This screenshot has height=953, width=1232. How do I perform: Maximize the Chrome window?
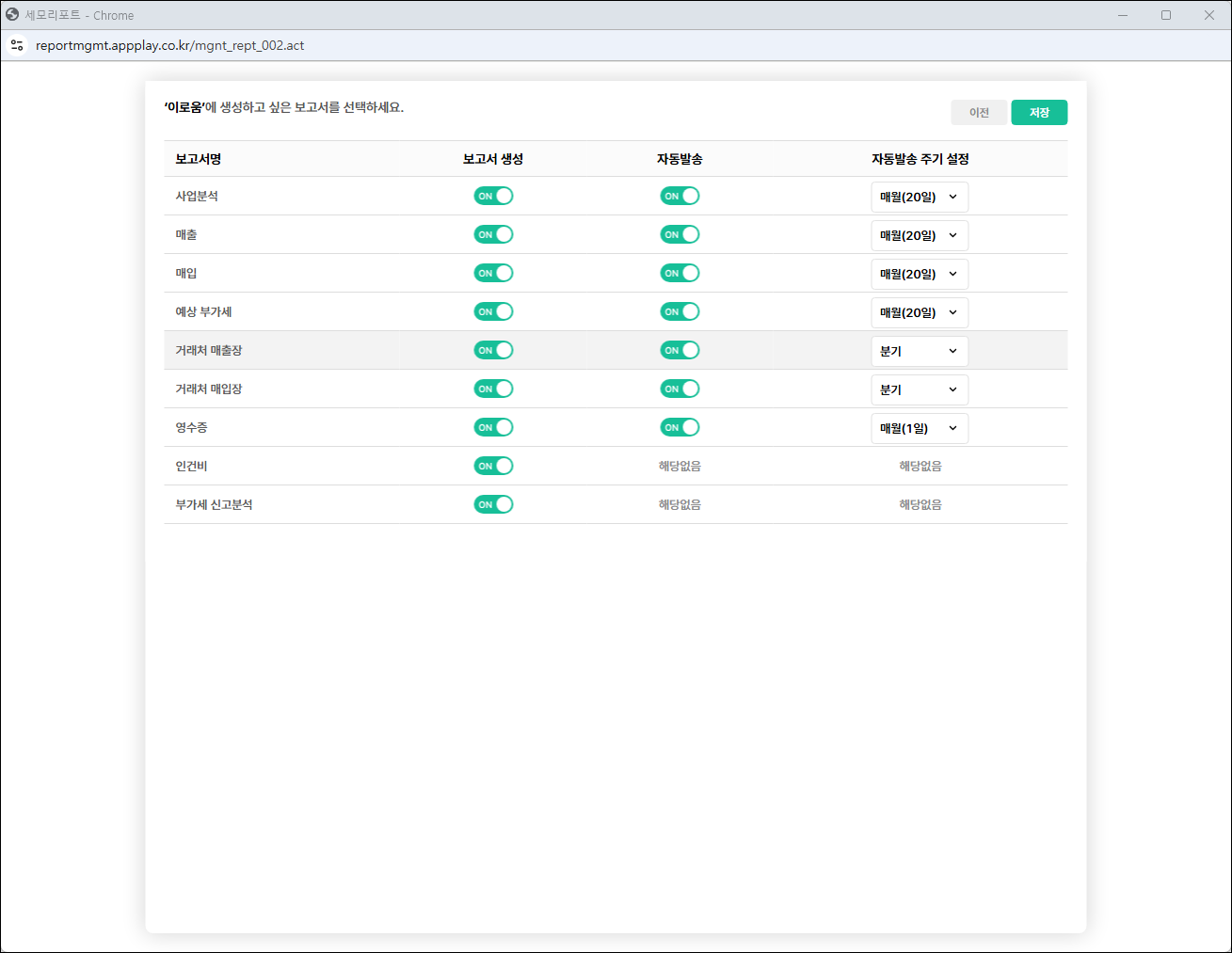click(1166, 15)
